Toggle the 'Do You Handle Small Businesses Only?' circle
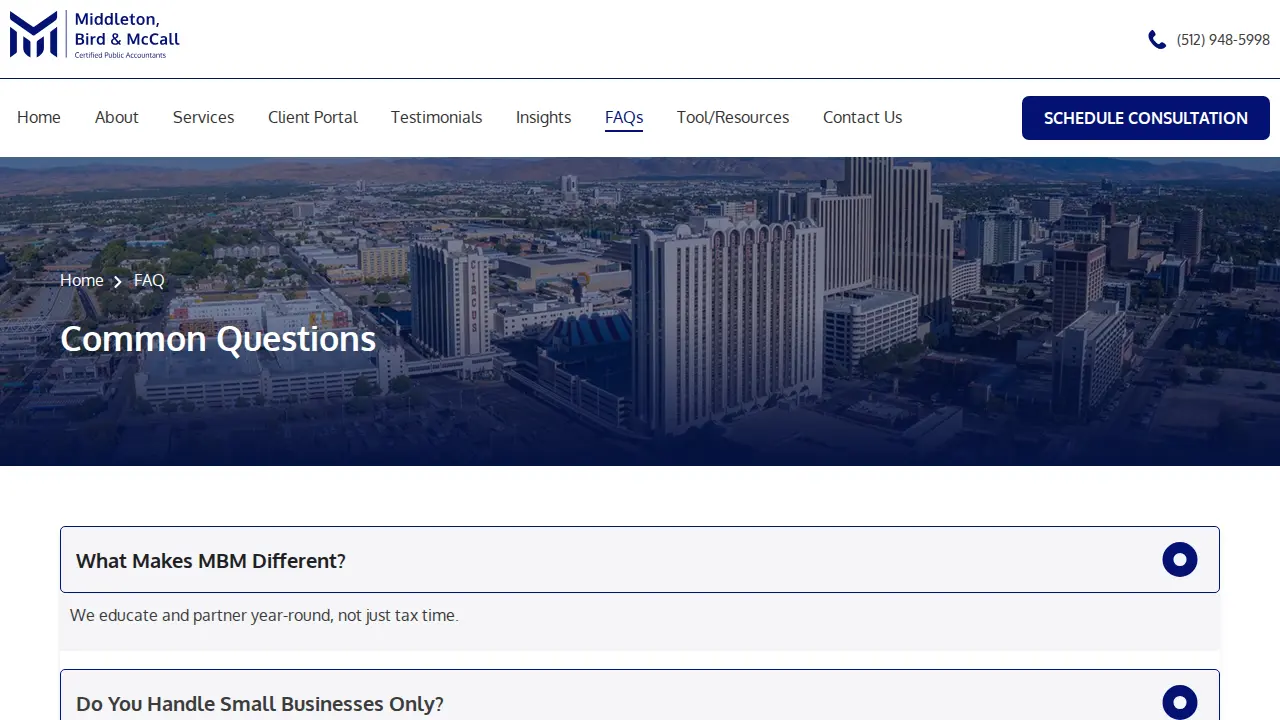 tap(1180, 702)
